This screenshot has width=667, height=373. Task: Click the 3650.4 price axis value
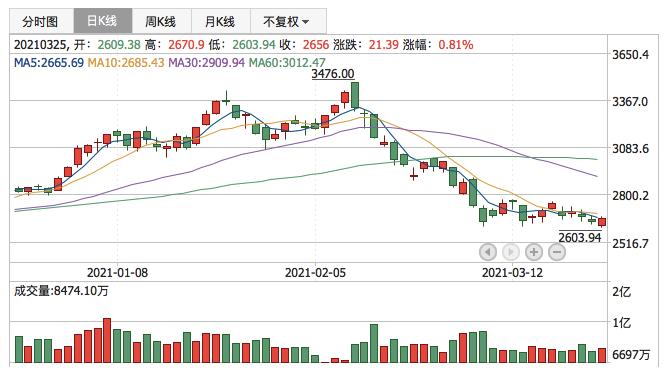pos(630,54)
